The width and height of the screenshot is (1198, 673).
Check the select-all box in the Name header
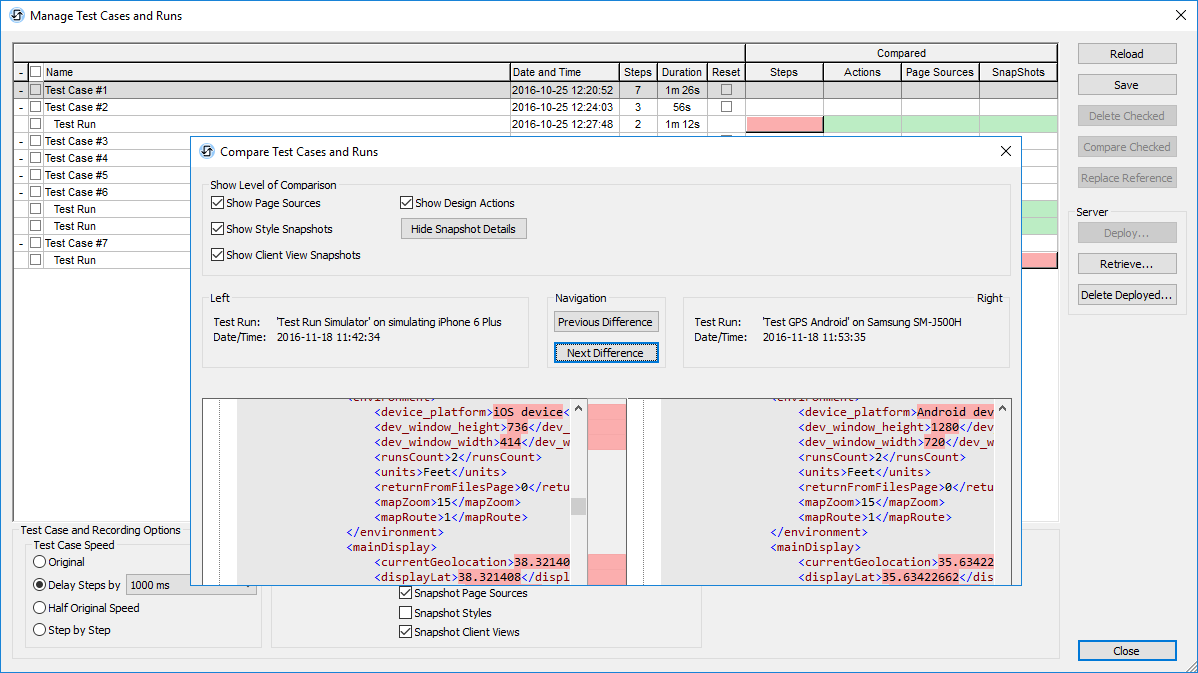click(x=36, y=72)
